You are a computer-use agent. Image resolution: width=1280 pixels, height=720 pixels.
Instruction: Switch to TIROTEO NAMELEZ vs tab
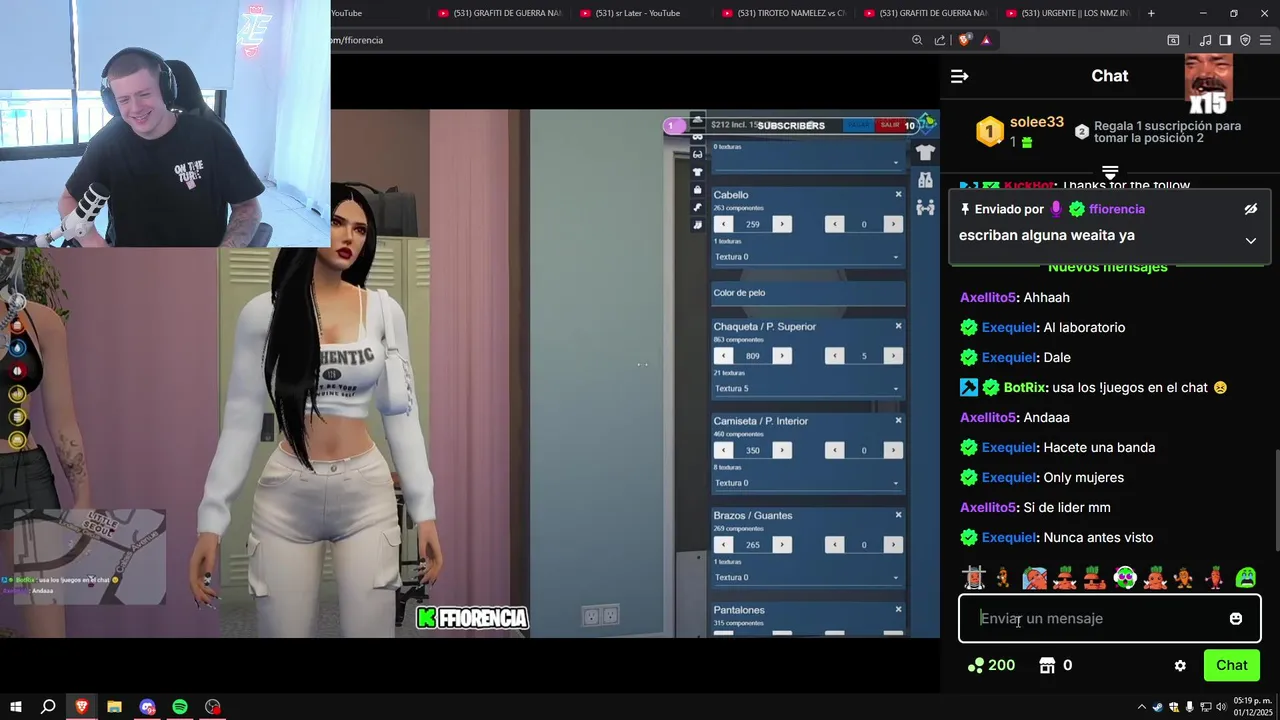[x=785, y=13]
